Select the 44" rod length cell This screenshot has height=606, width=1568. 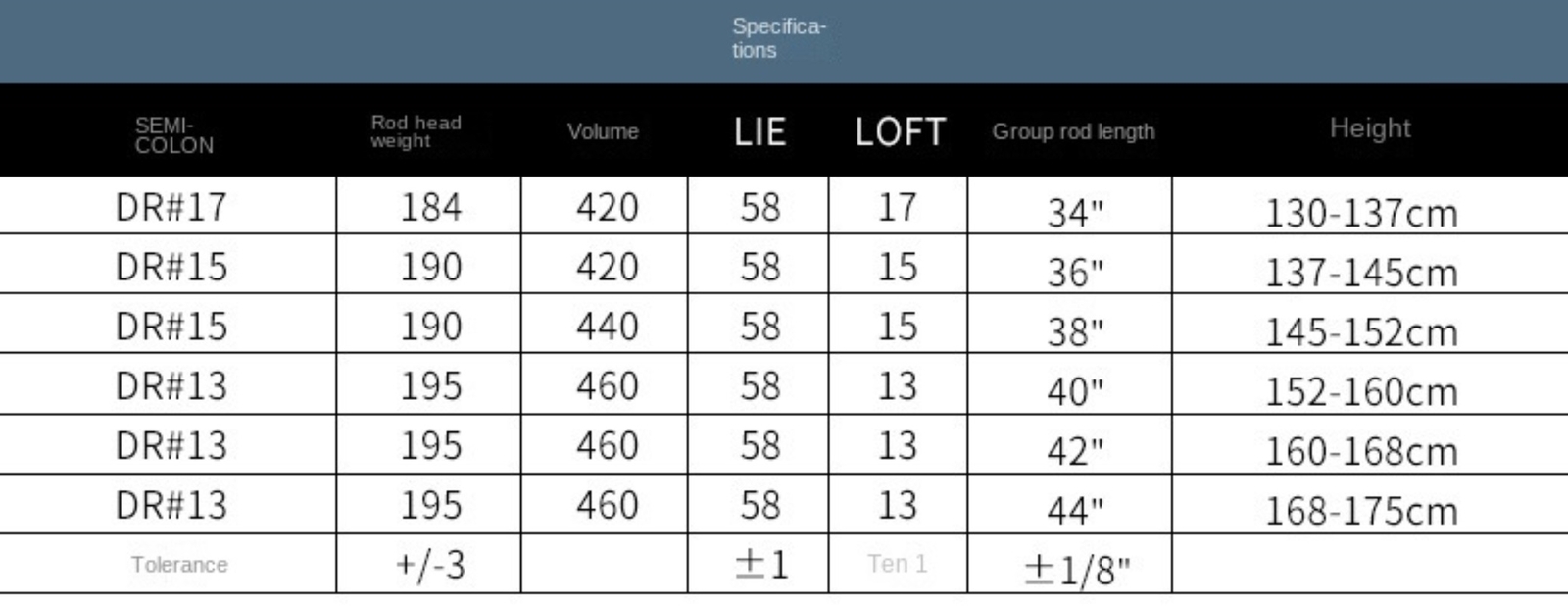[x=1075, y=510]
